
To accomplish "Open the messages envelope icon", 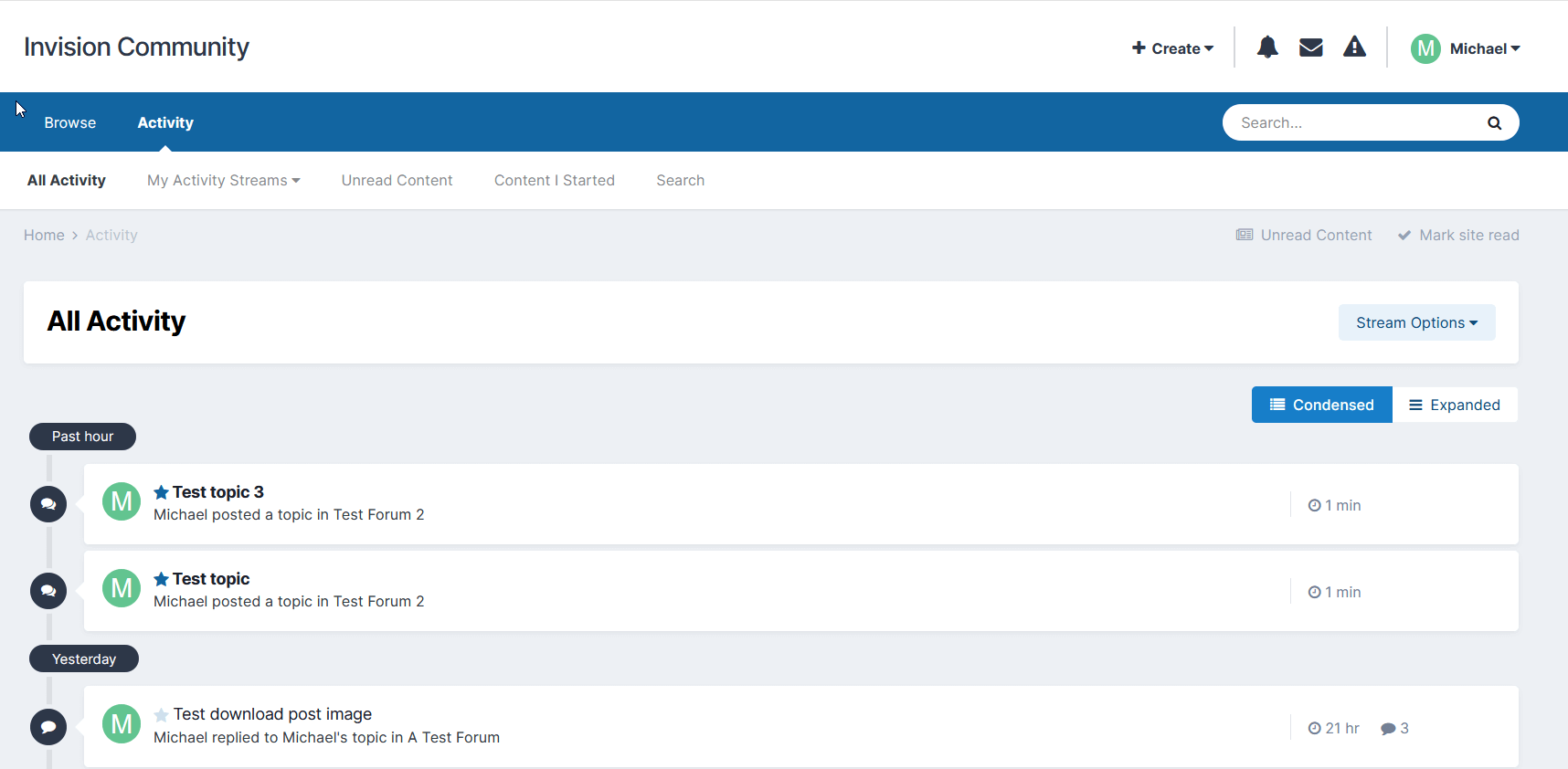I will [x=1311, y=47].
